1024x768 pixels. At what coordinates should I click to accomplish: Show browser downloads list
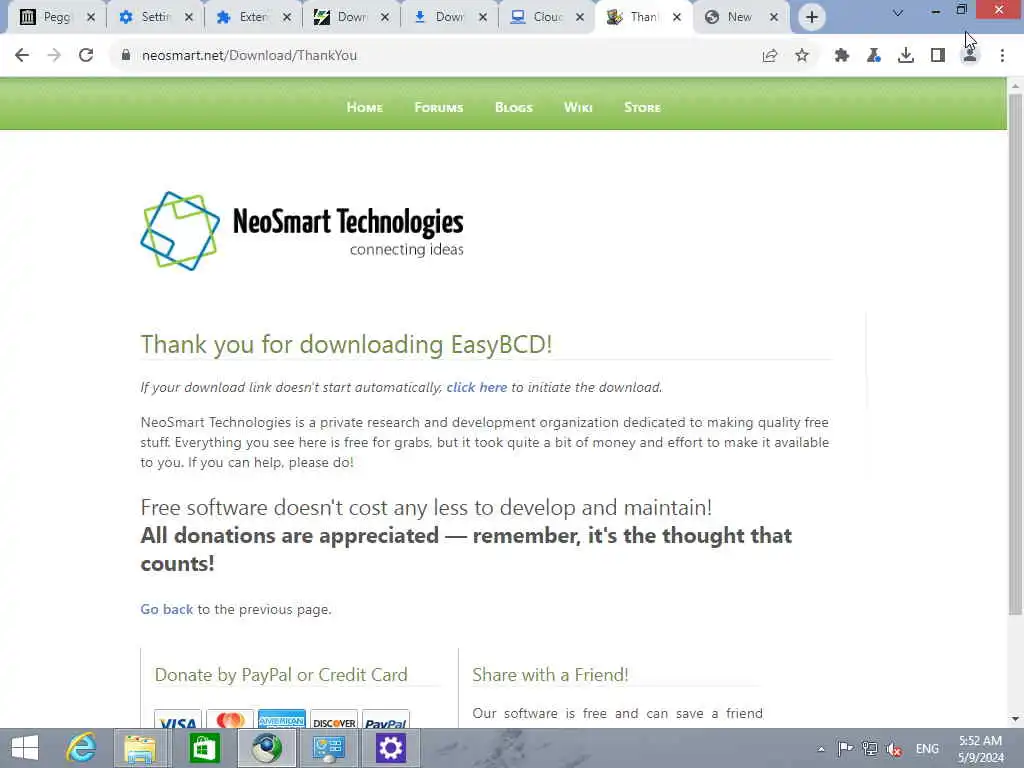pos(906,56)
